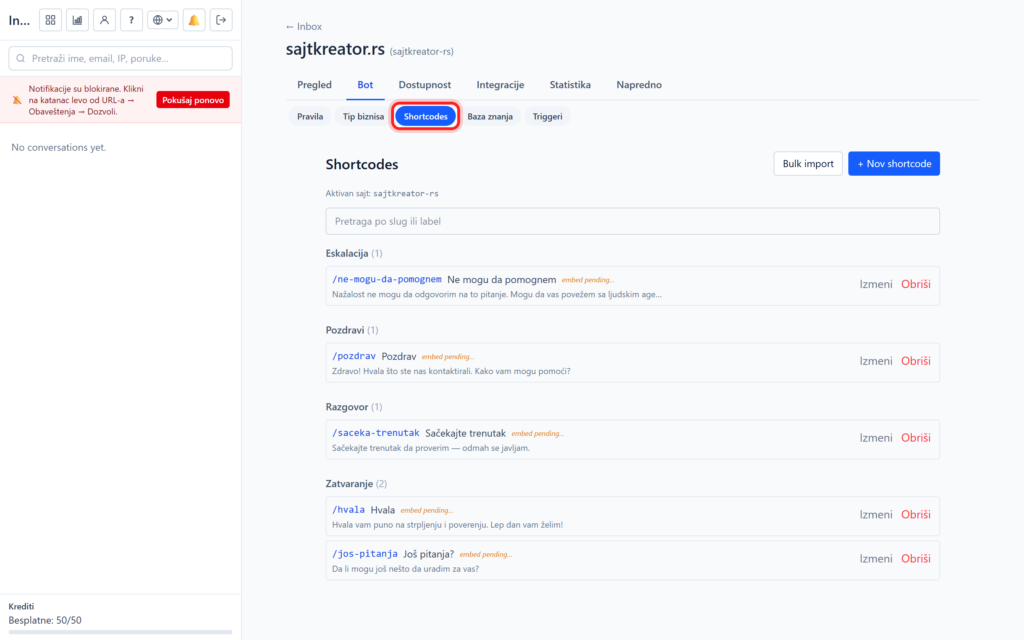Delete the Još pitanja? shortcode

[x=916, y=558]
